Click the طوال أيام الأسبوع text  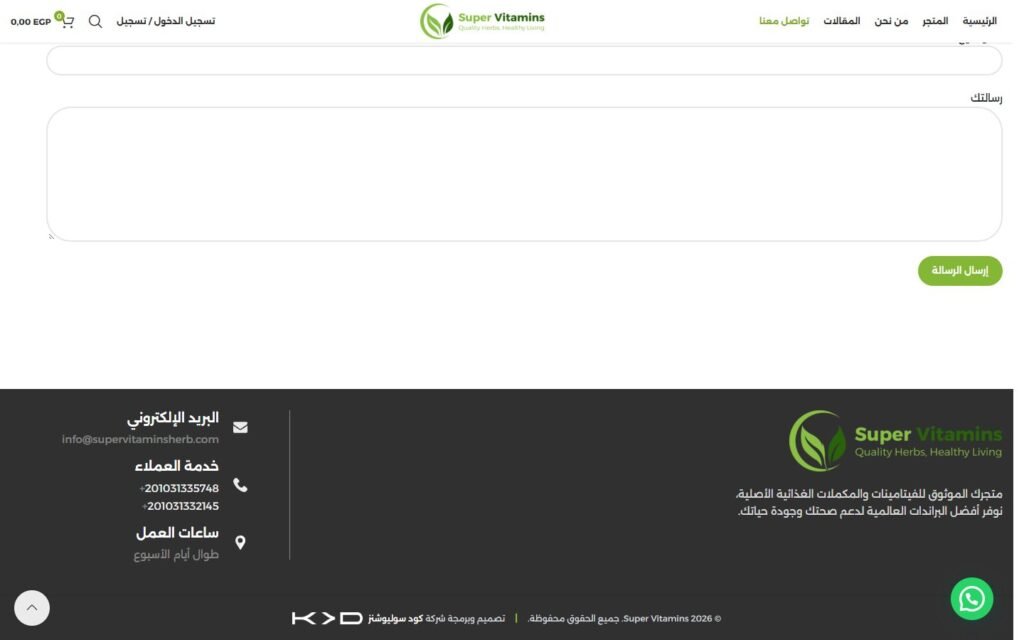pos(176,554)
